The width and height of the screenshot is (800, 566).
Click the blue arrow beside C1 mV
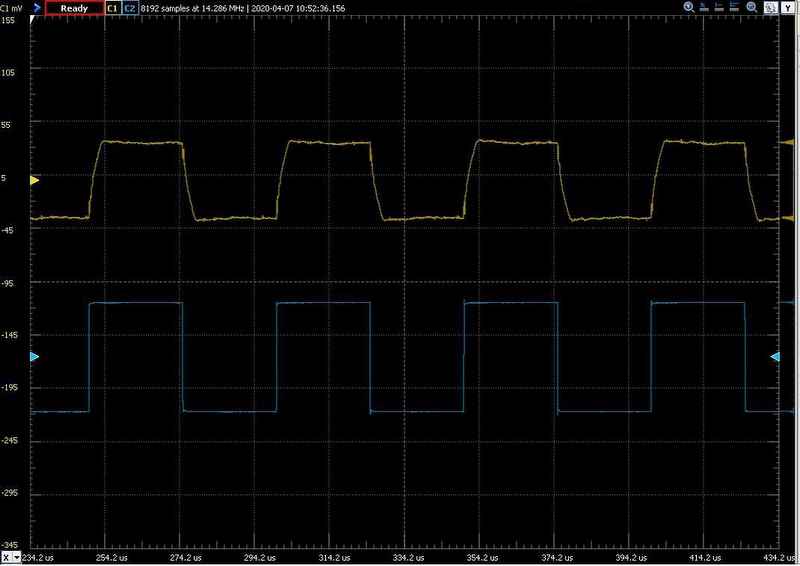click(37, 8)
